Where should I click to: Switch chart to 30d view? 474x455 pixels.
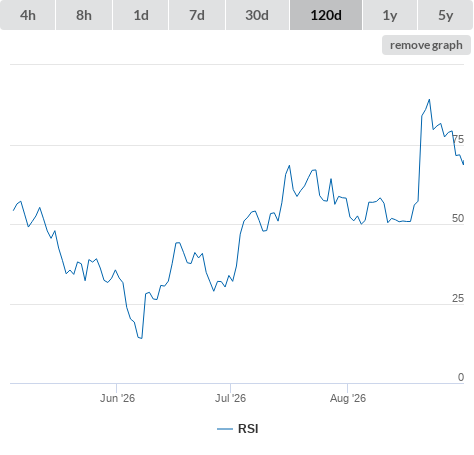(x=257, y=15)
